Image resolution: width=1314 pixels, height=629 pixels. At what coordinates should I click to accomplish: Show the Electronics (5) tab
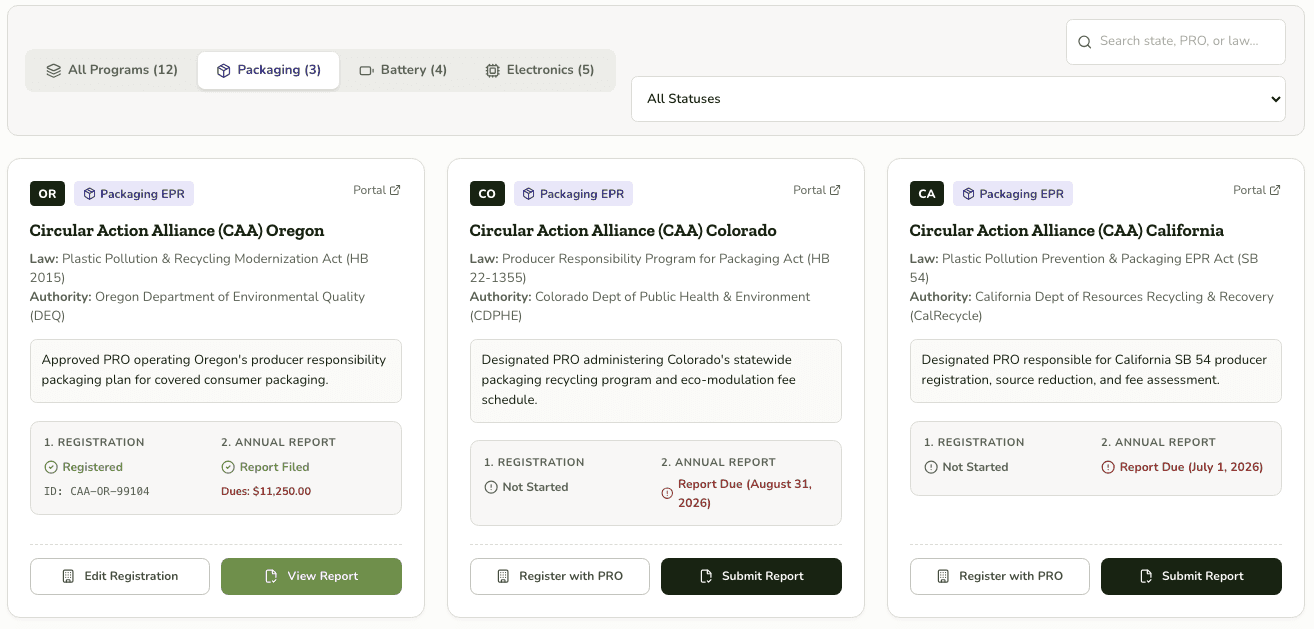(540, 70)
